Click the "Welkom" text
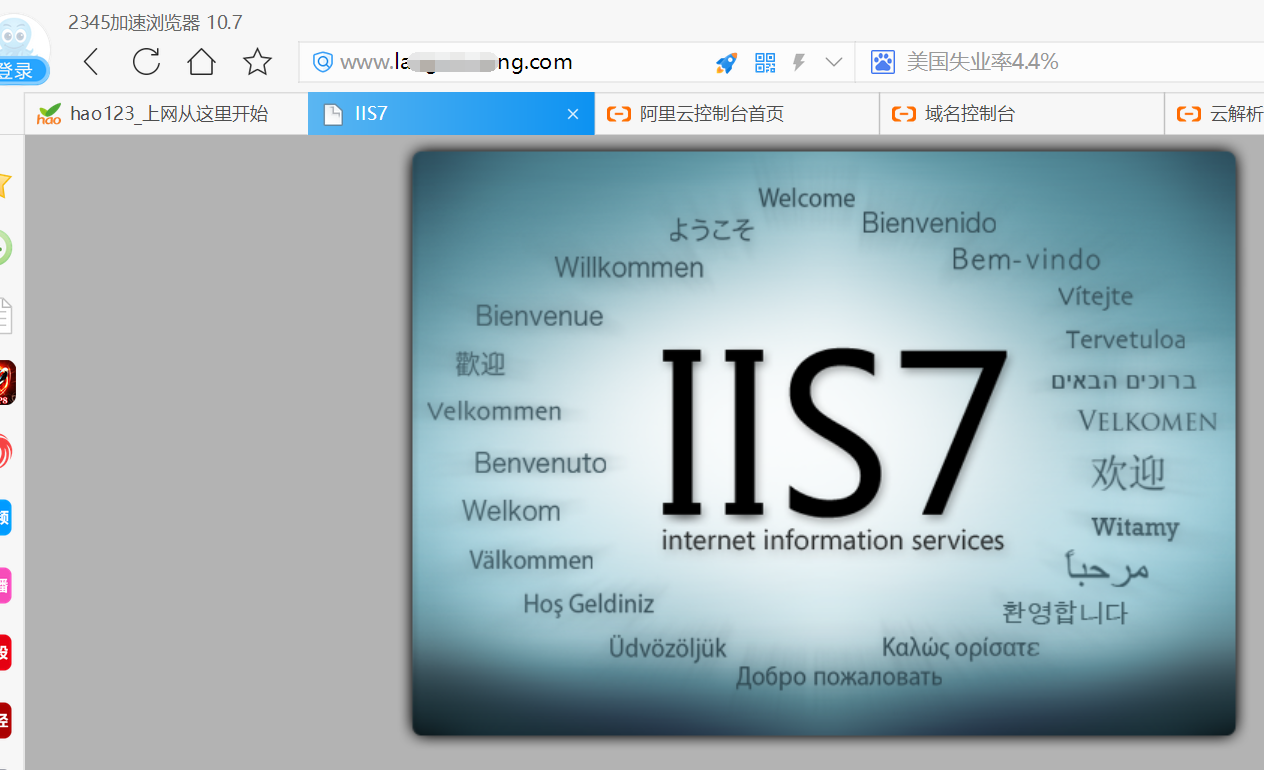This screenshot has height=770, width=1264. pyautogui.click(x=511, y=511)
